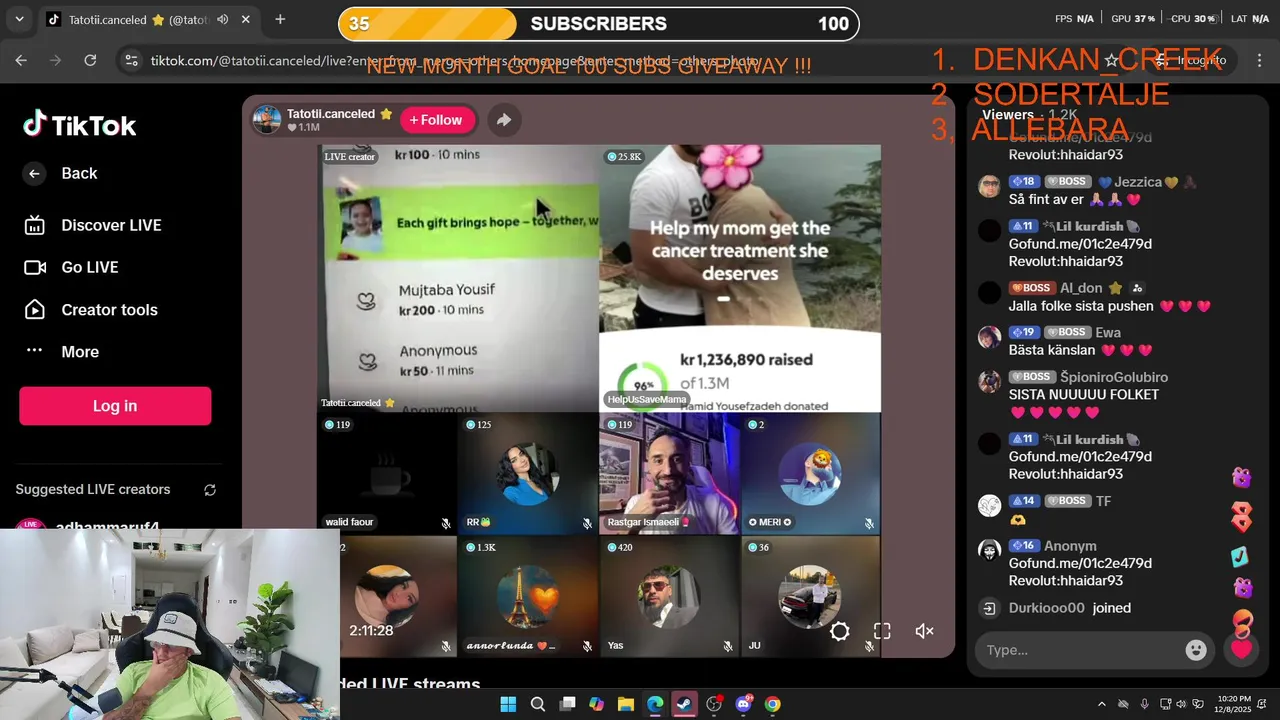Open Discover LIVE
The height and width of the screenshot is (720, 1280).
click(x=111, y=225)
